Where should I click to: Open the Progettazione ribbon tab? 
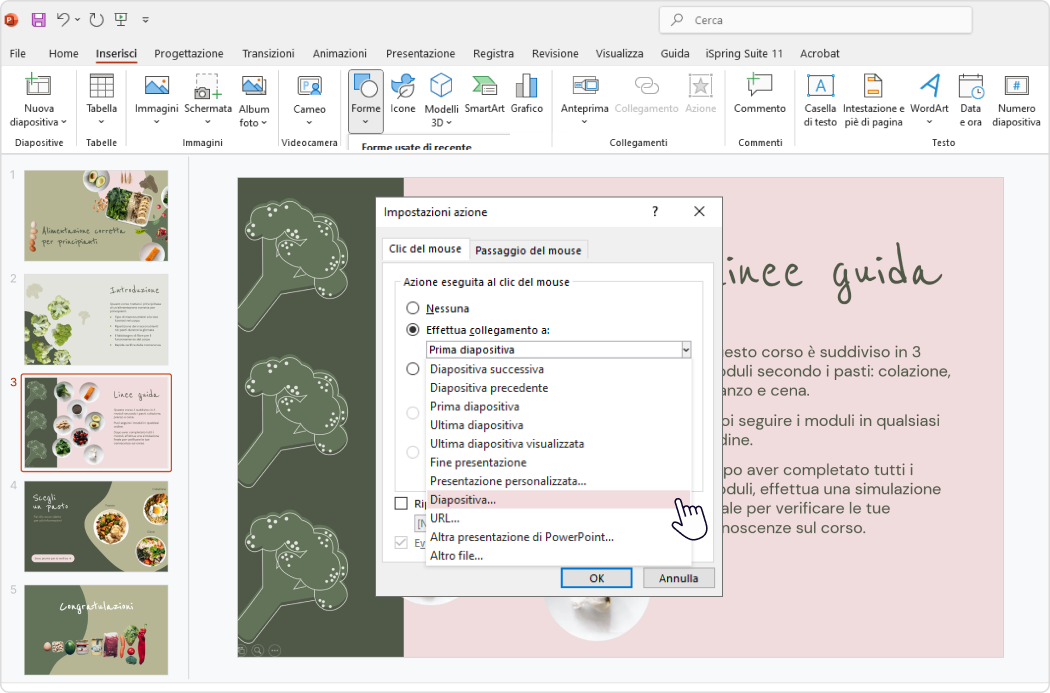[x=189, y=53]
